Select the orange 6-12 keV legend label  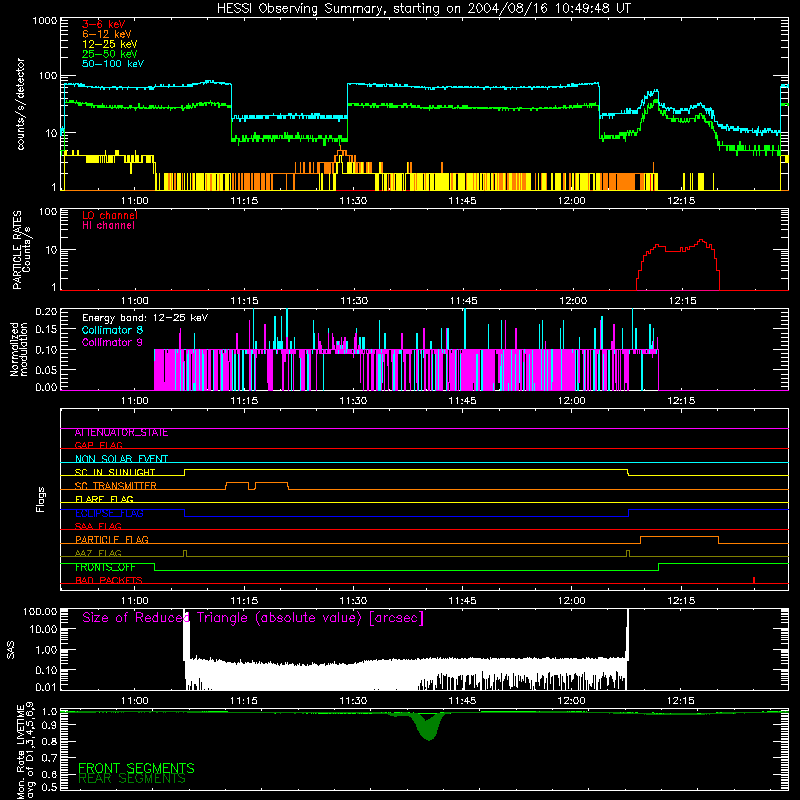(107, 34)
